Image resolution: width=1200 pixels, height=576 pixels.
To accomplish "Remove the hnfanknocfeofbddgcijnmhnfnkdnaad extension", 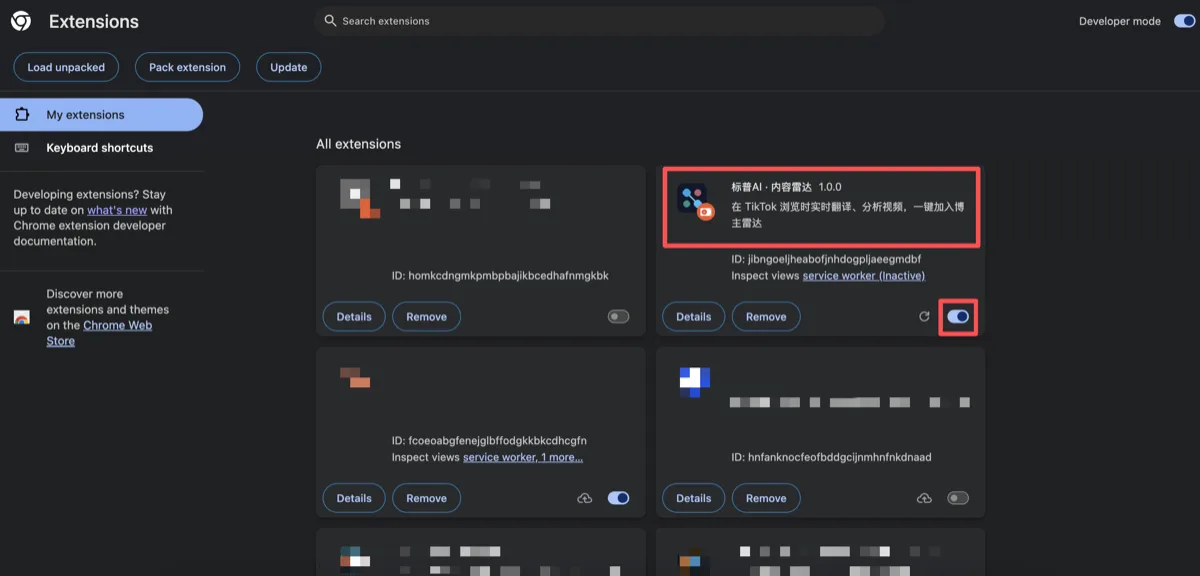I will coord(766,498).
